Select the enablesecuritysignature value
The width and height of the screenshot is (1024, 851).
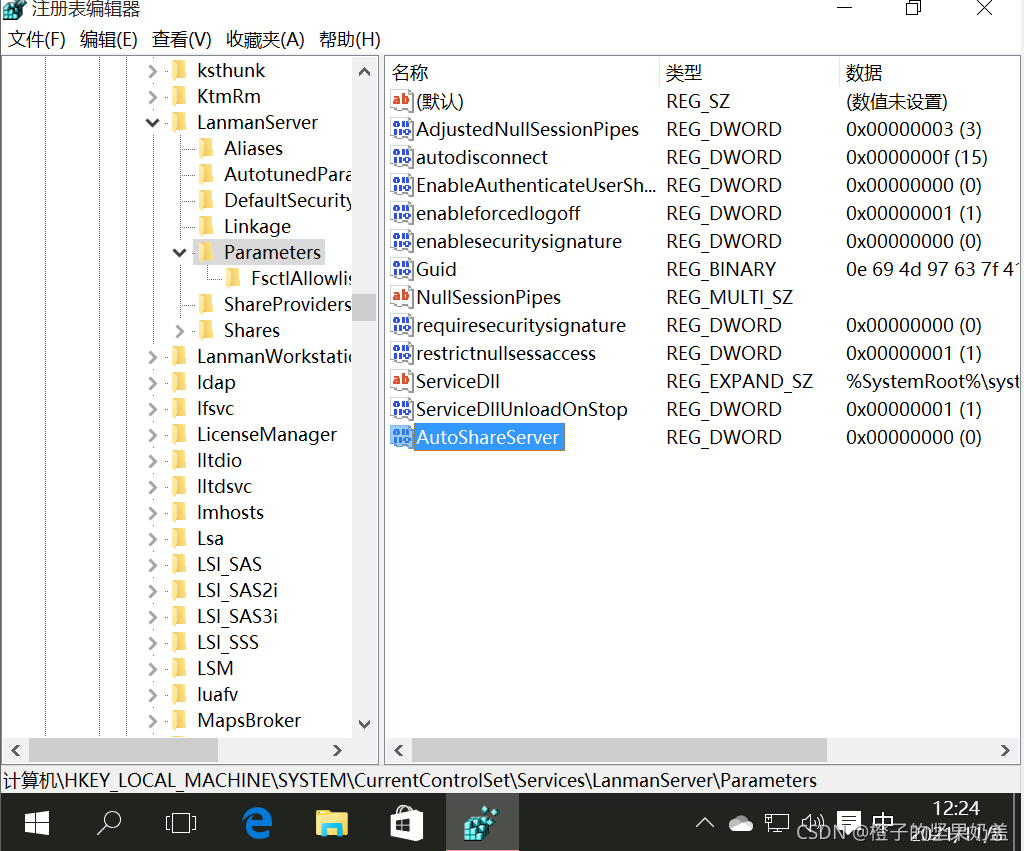(519, 241)
